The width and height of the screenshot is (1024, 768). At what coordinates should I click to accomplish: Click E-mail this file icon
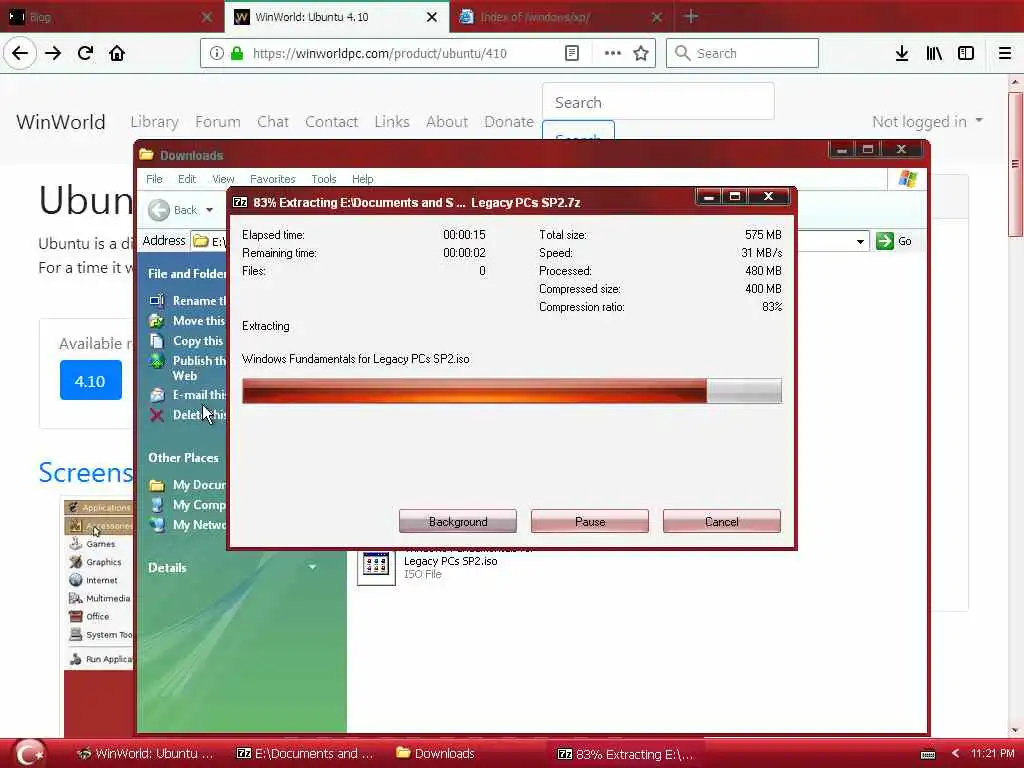(157, 394)
